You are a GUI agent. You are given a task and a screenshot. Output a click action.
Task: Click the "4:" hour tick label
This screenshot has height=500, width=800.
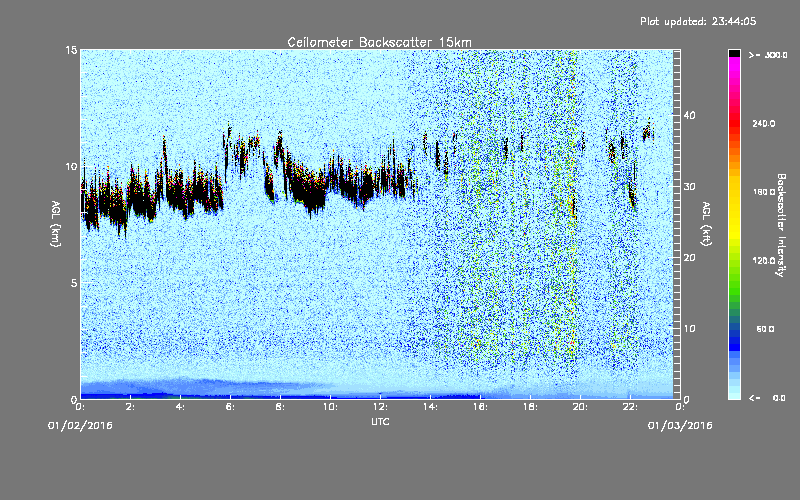point(180,407)
